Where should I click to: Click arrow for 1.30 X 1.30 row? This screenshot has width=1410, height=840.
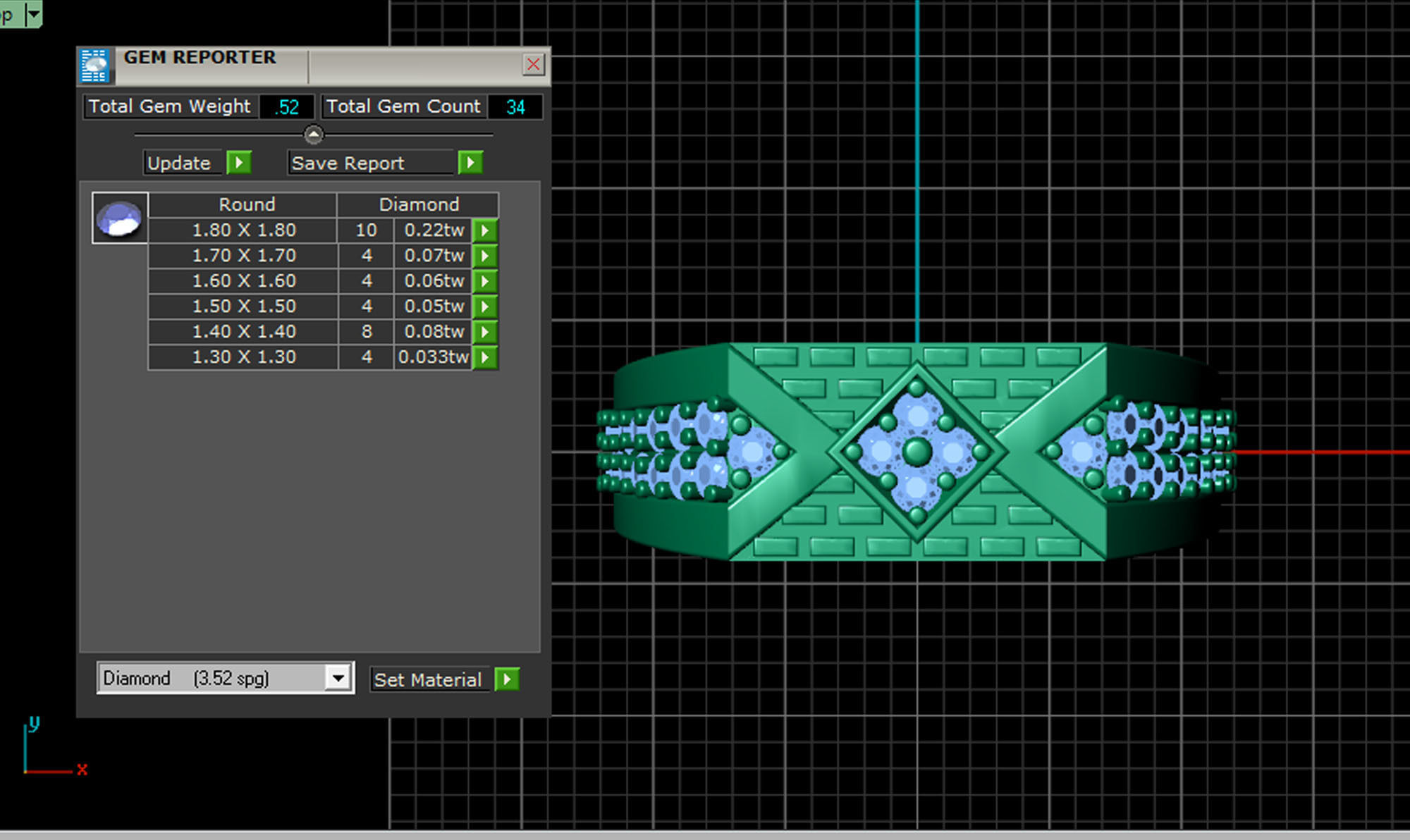tap(485, 357)
